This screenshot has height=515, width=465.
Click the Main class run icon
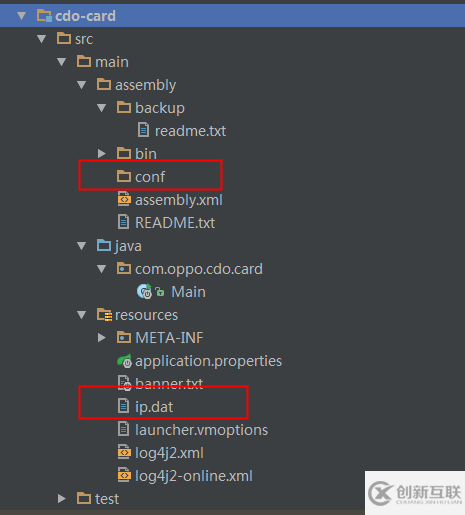coord(144,292)
